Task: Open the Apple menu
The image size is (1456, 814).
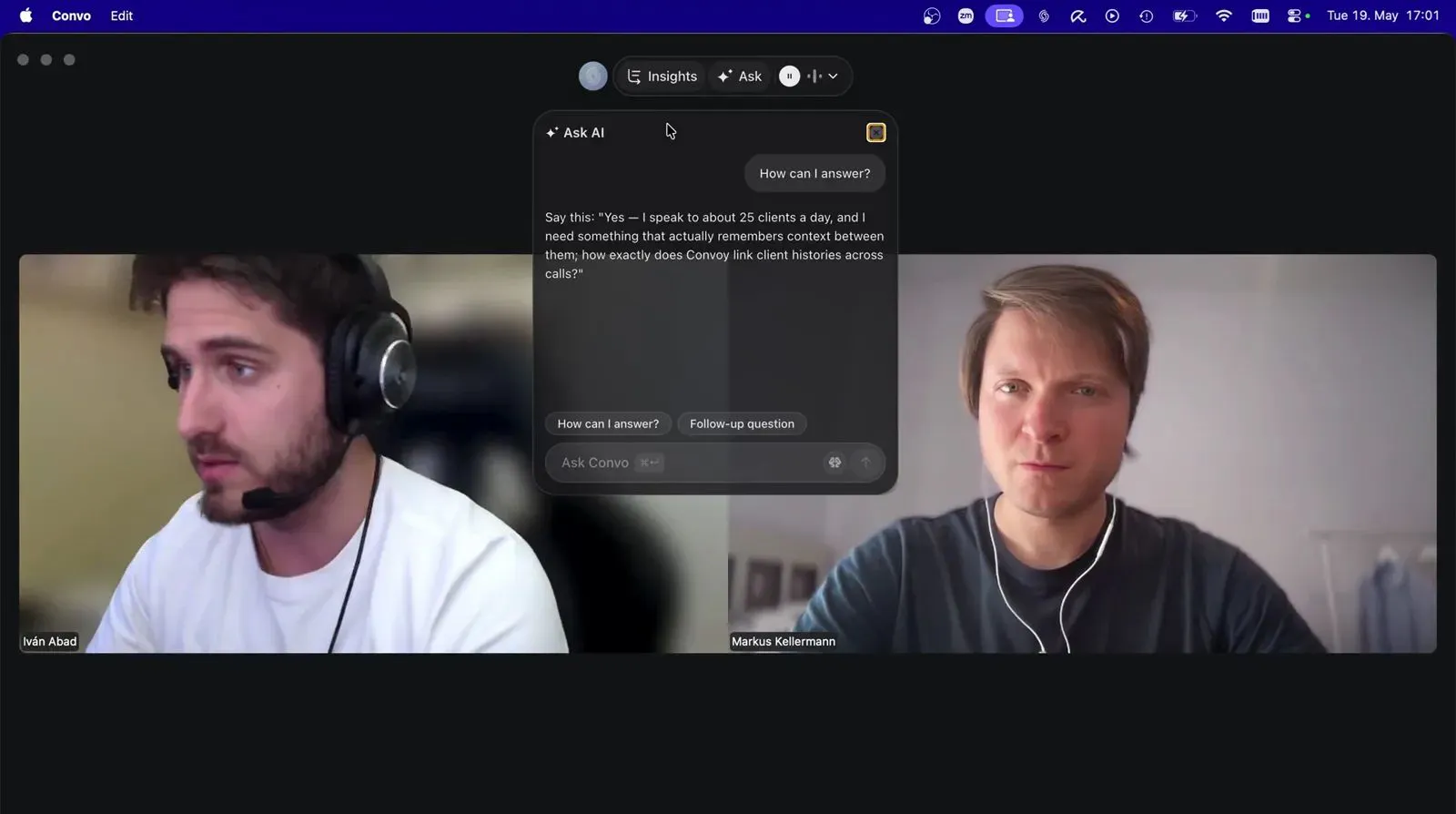Action: point(25,15)
